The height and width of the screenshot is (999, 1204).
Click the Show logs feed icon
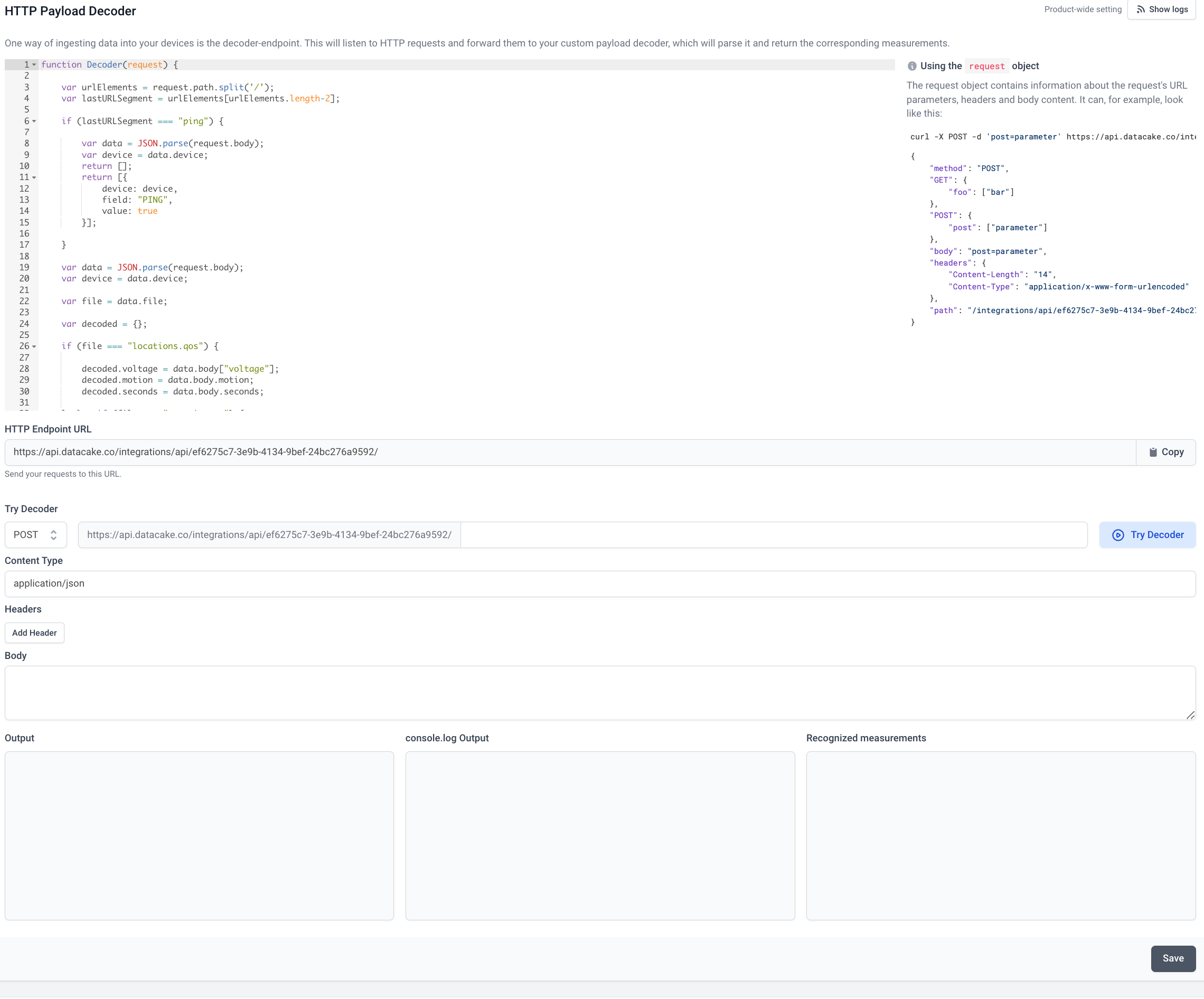pos(1140,10)
